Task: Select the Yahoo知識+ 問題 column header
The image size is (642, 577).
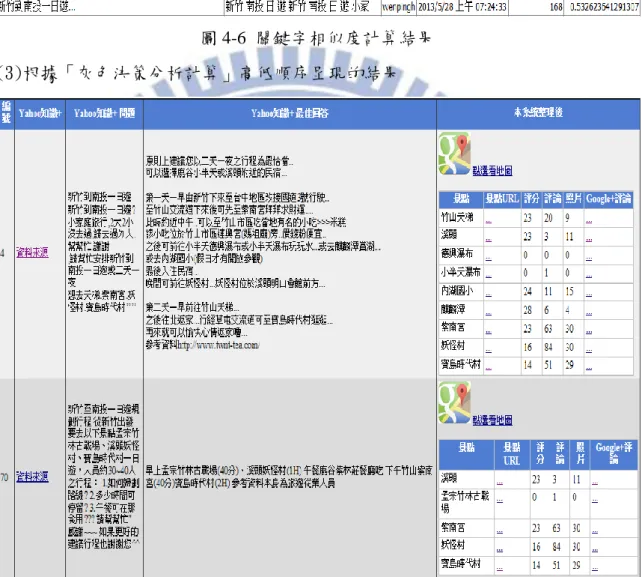Action: point(104,113)
